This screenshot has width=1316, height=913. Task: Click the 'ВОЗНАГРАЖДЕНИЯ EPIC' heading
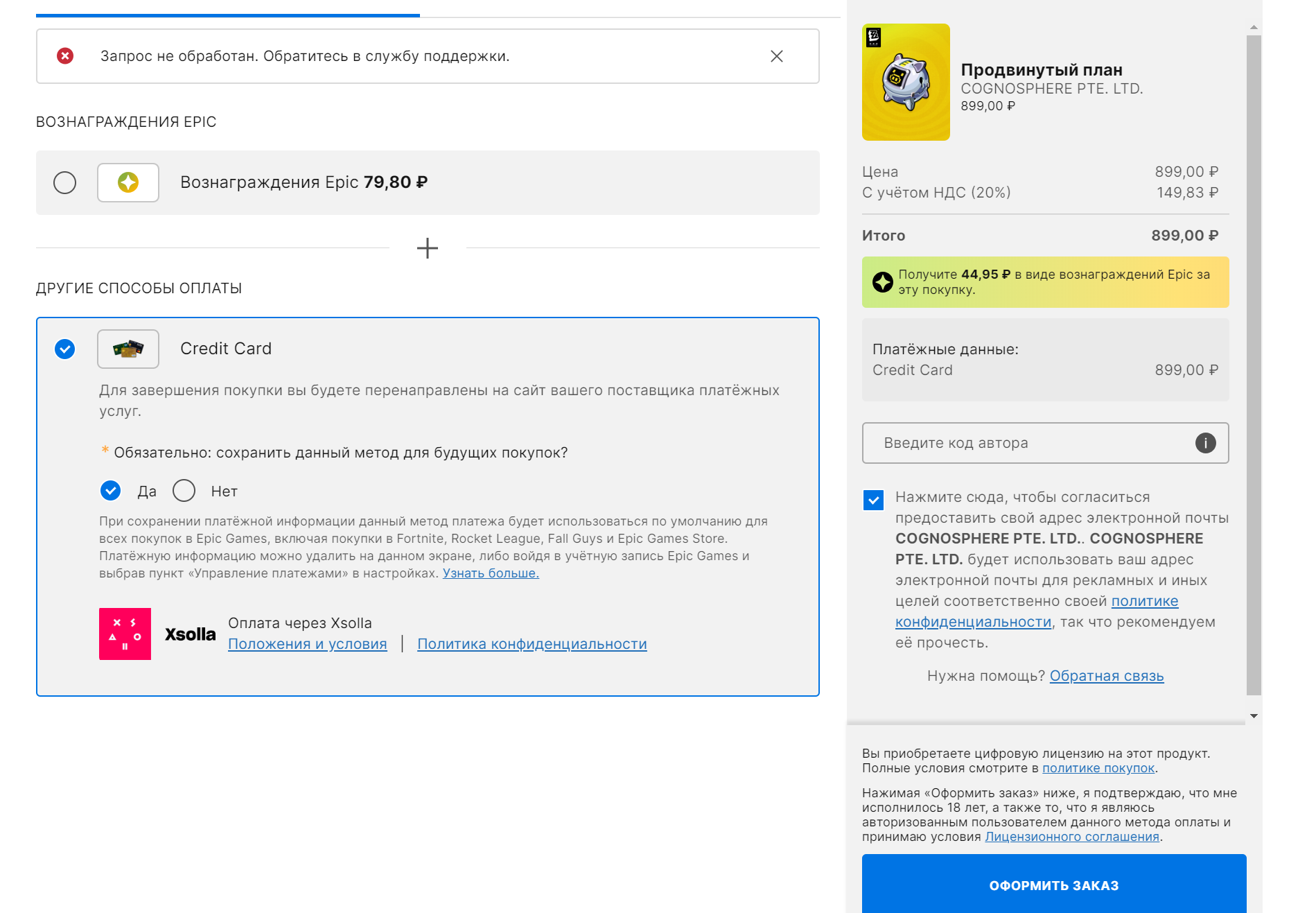[126, 122]
